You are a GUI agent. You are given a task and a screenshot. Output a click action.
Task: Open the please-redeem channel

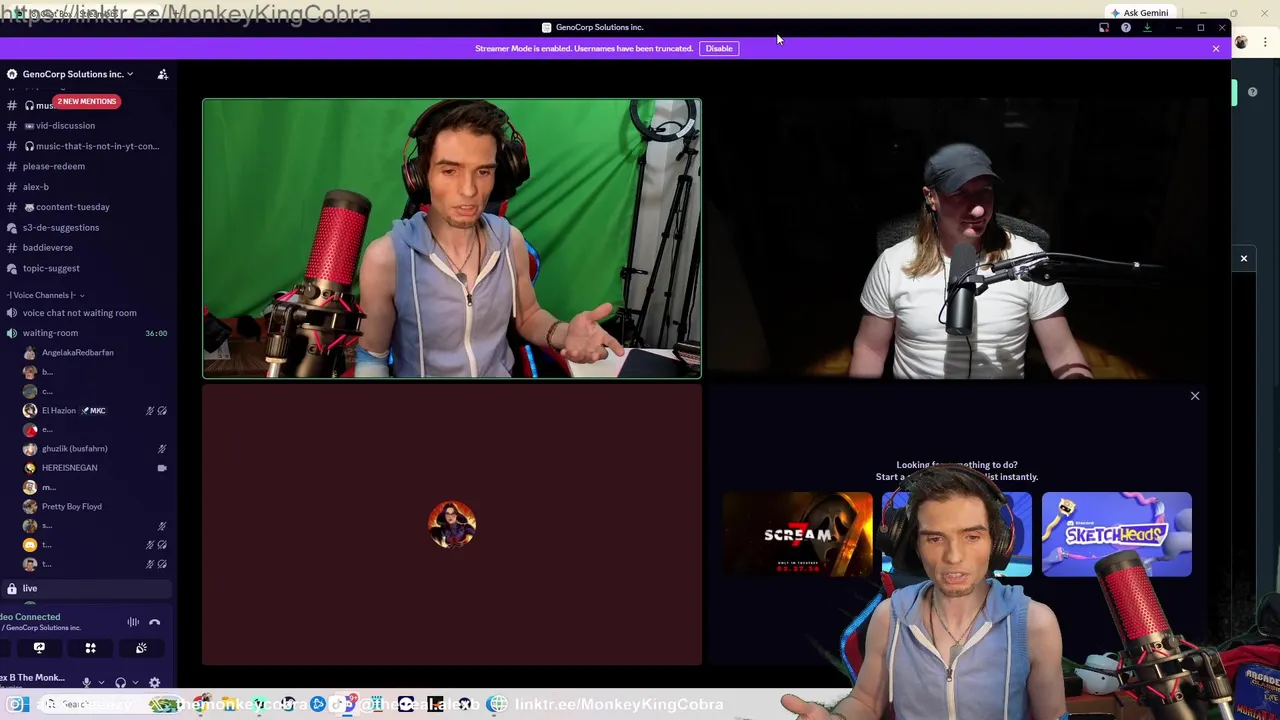tap(87, 166)
